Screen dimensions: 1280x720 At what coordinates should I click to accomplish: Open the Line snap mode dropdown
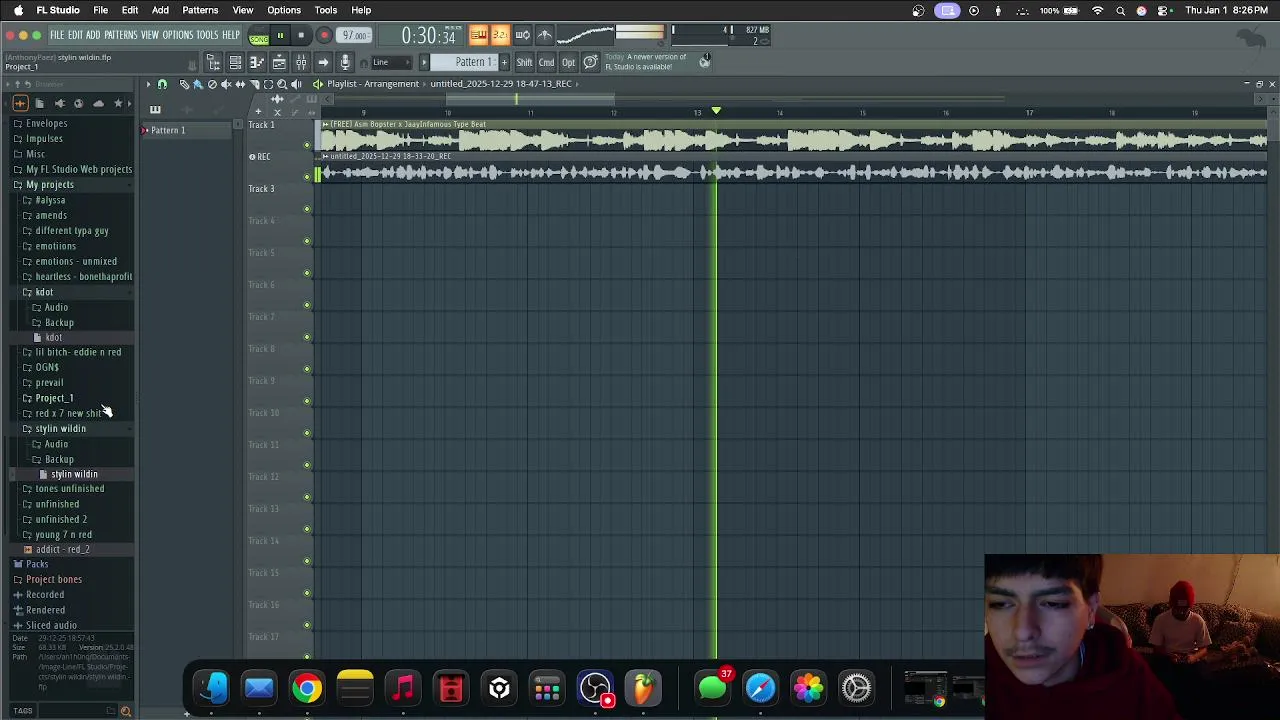click(x=392, y=62)
